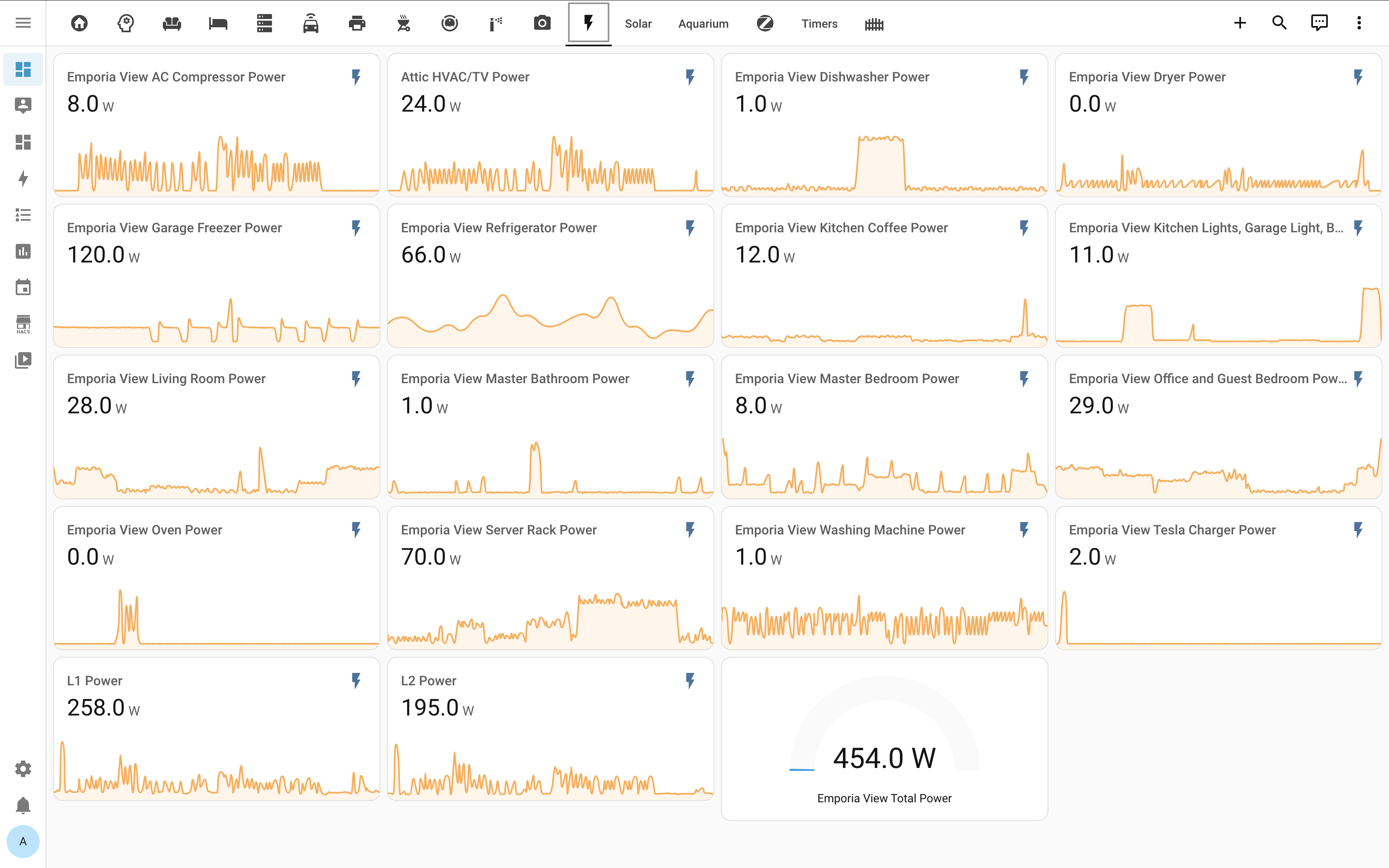Open HACS in the sidebar
This screenshot has height=868, width=1389.
click(23, 324)
